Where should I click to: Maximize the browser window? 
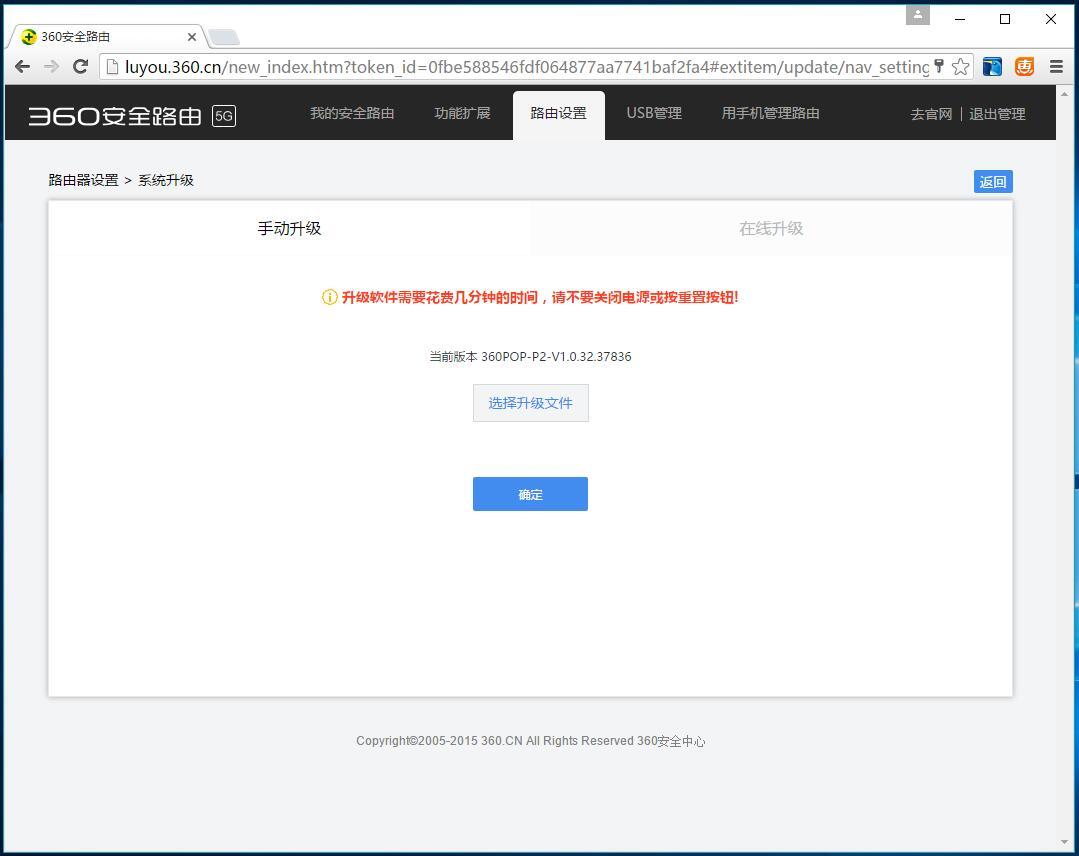point(1005,19)
